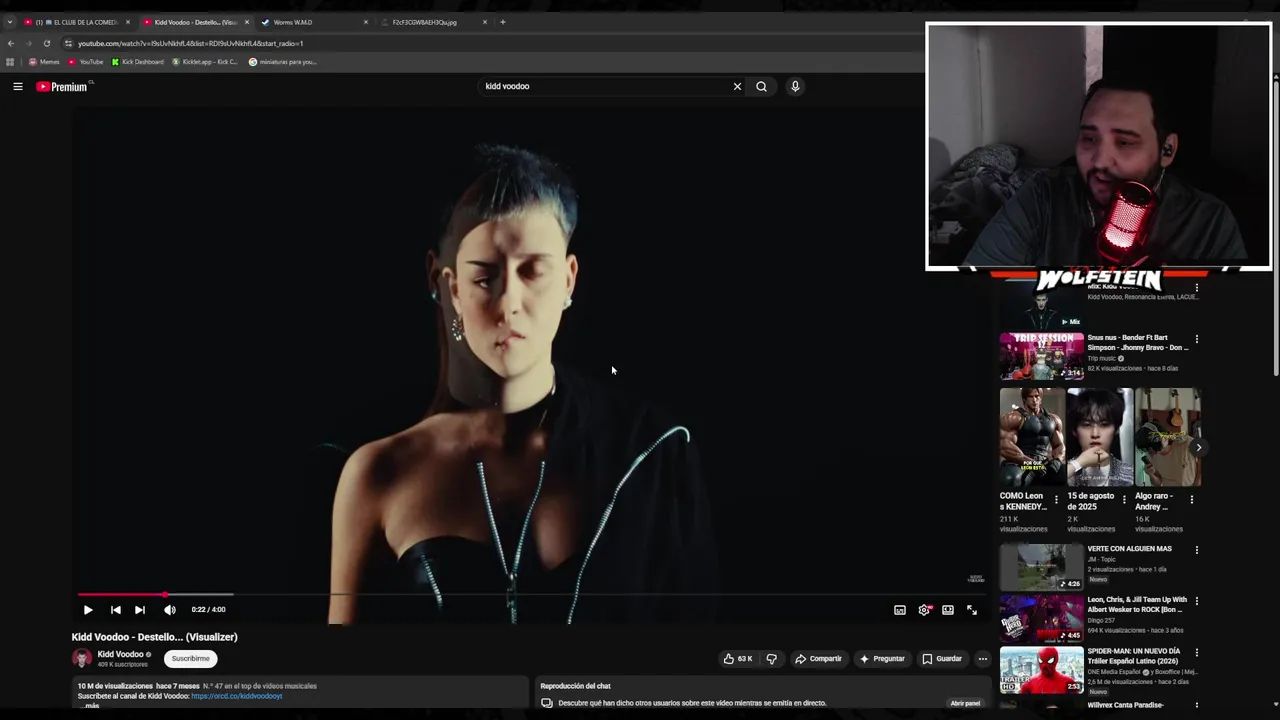The width and height of the screenshot is (1280, 720).
Task: Clear the 'kidd voodoo' search text
Action: [x=738, y=86]
